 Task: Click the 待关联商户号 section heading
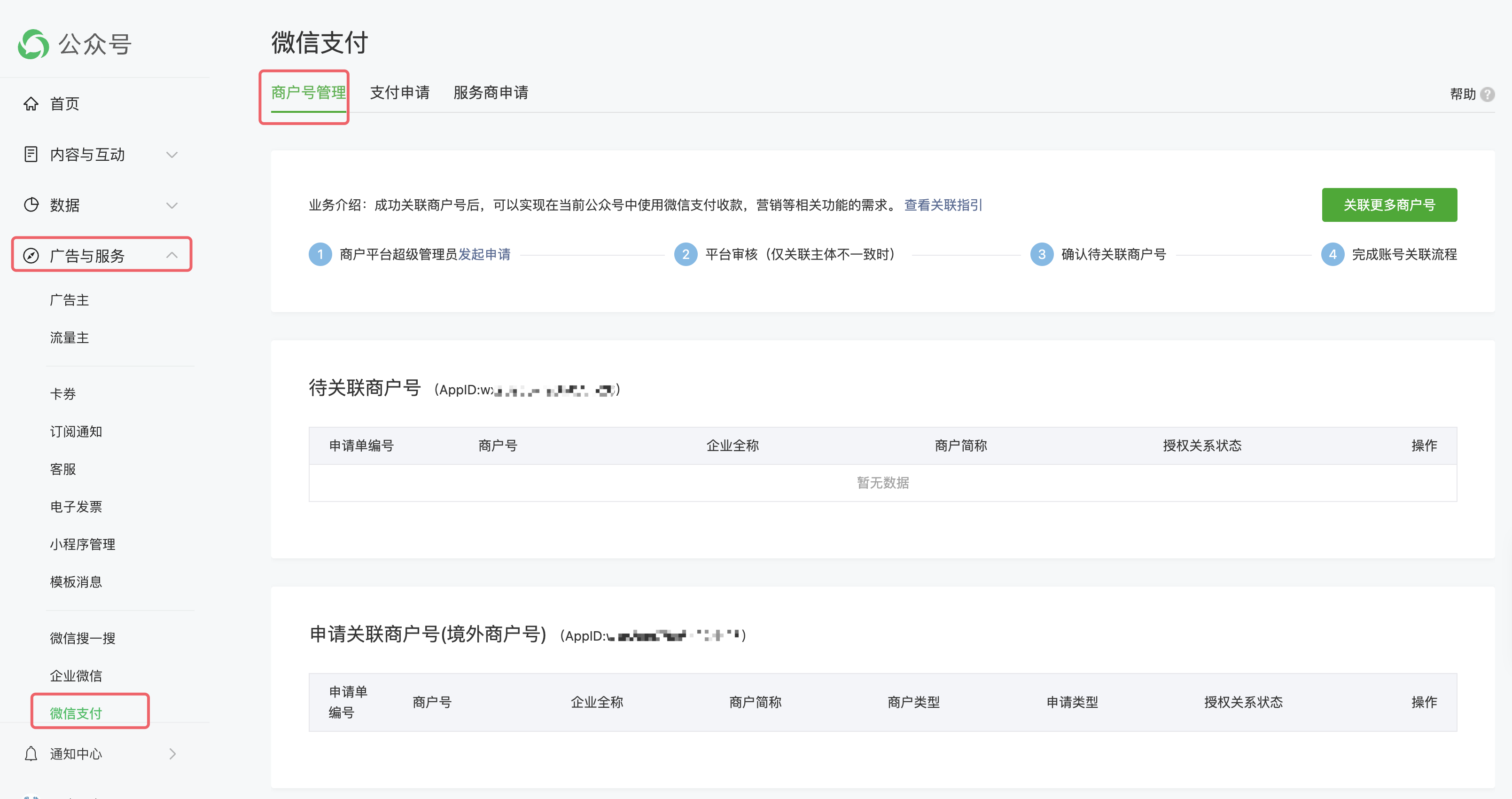click(x=365, y=388)
